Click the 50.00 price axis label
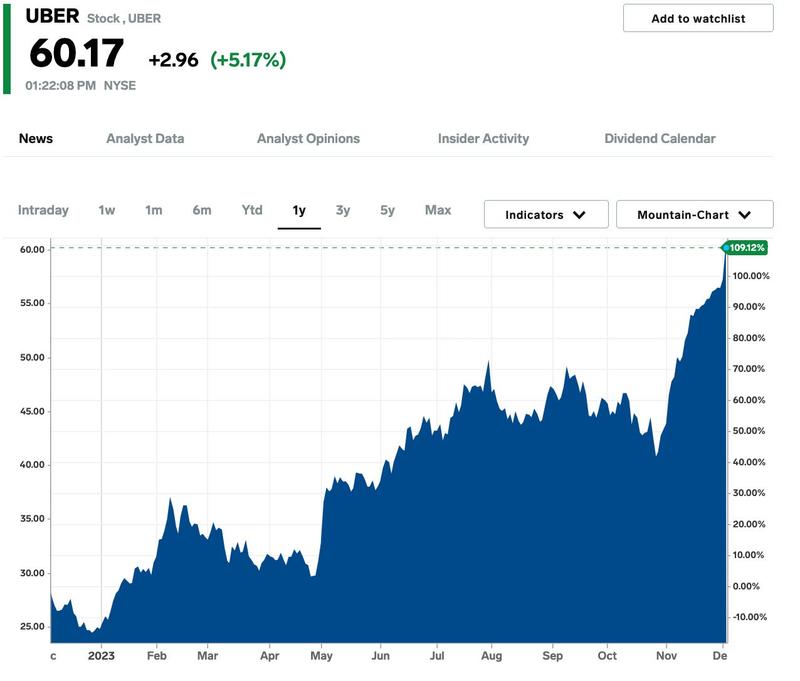The height and width of the screenshot is (681, 800). tap(32, 358)
